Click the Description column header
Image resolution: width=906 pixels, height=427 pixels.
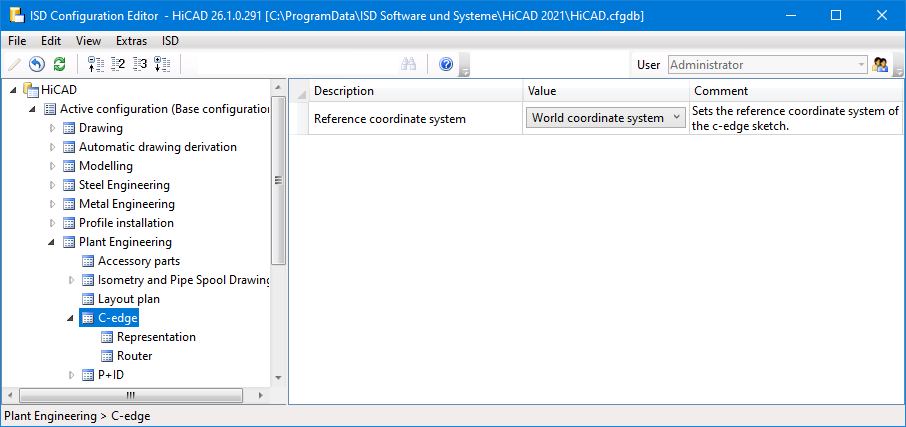(x=415, y=91)
